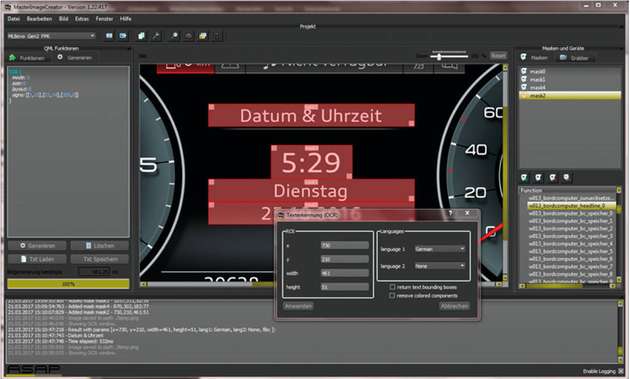Click the fourth mask icon below the mask list

coord(566,177)
